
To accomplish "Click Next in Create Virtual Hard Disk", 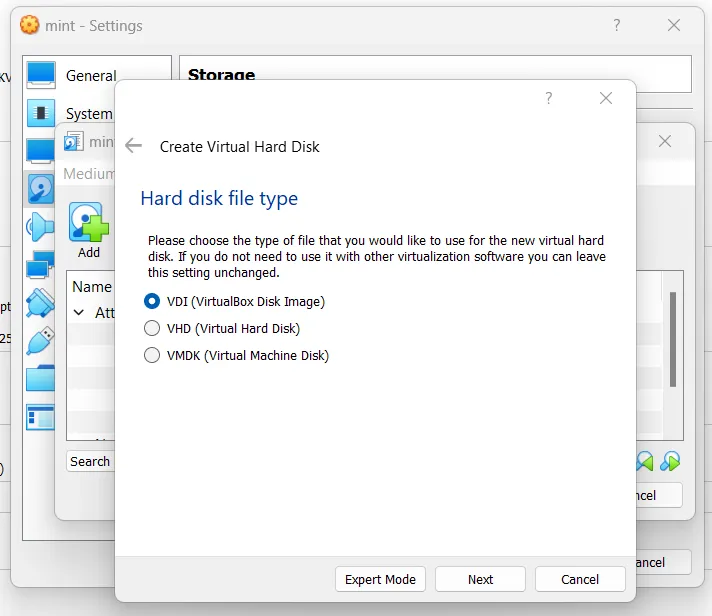I will click(480, 579).
